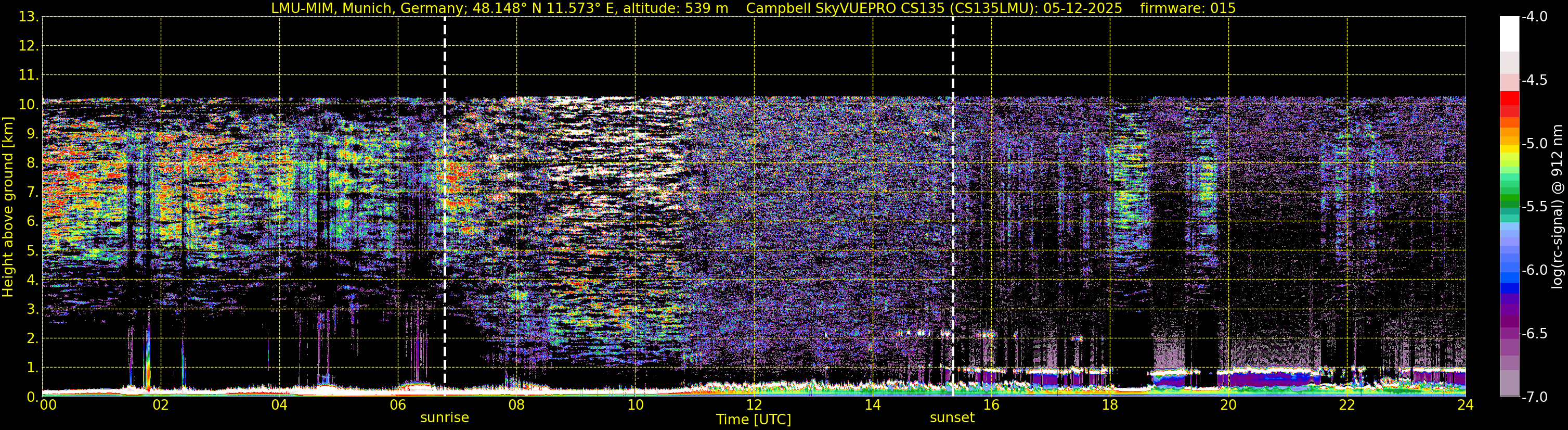Click the time axis tick '18'

1110,405
